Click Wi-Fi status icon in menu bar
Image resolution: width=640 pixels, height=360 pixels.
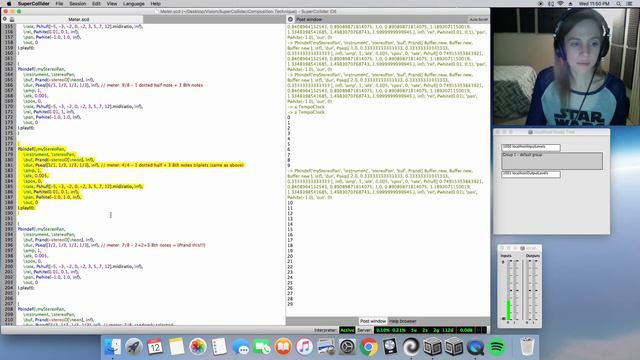pos(560,4)
